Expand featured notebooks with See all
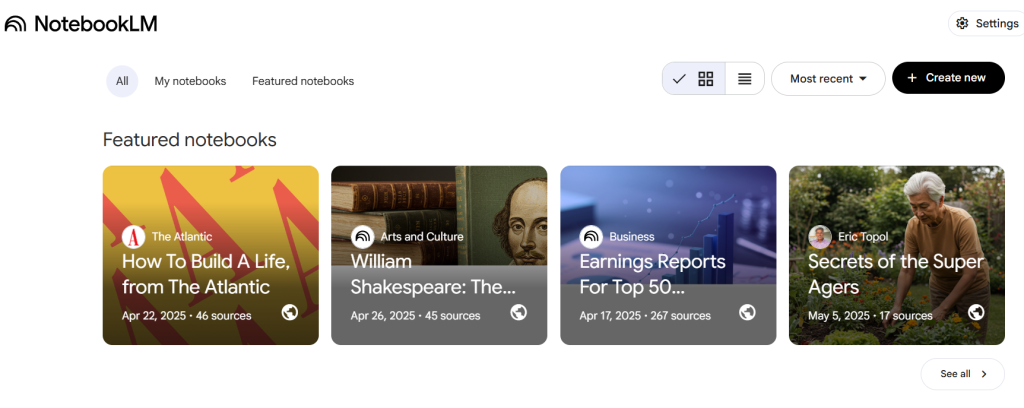The height and width of the screenshot is (408, 1024). 963,374
